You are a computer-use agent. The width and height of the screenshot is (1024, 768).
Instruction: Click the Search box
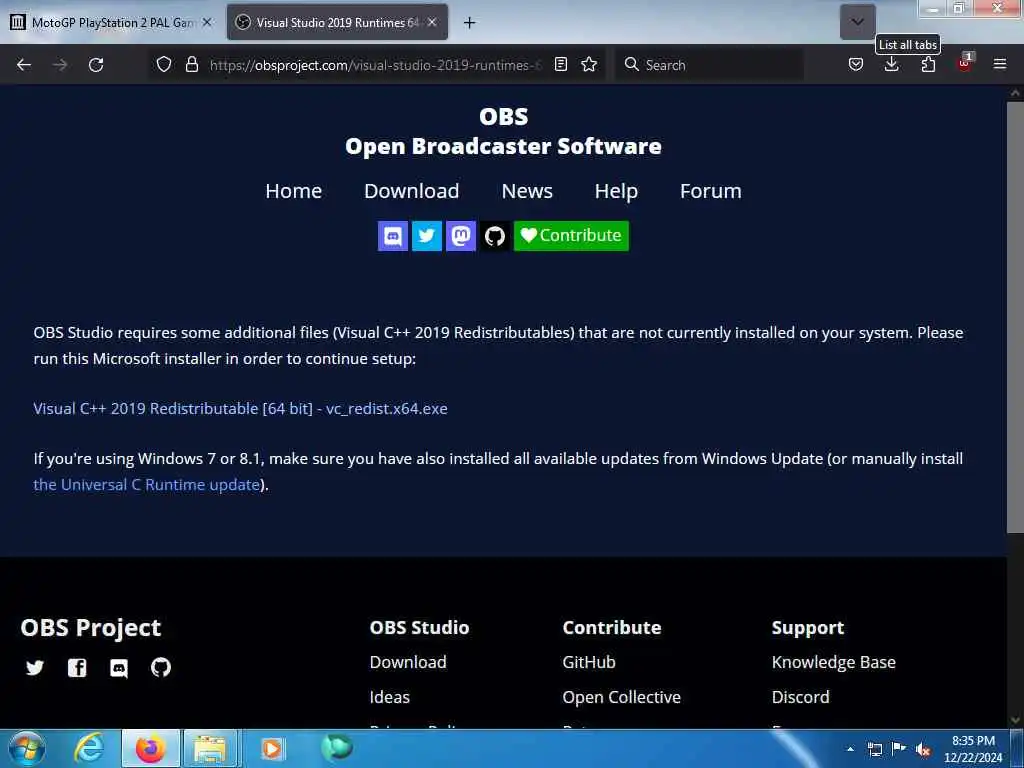pyautogui.click(x=709, y=65)
